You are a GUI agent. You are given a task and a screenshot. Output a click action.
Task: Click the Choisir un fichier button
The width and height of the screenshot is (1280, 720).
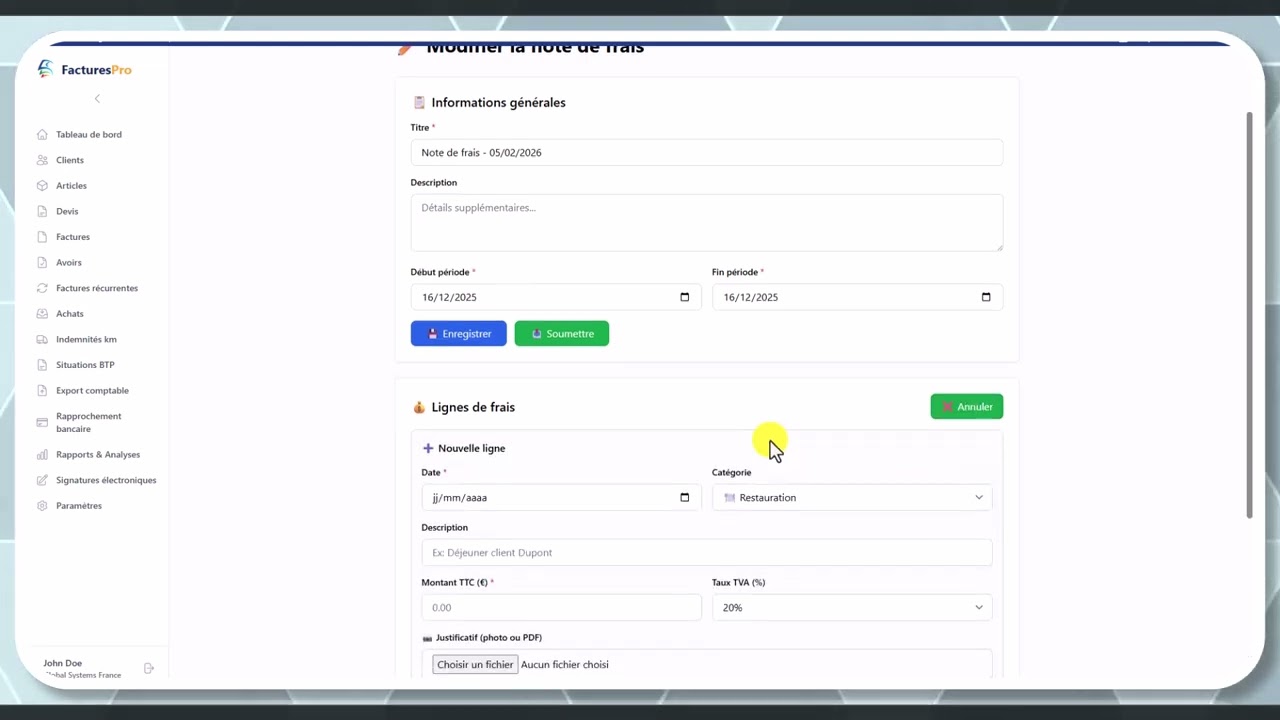[475, 664]
